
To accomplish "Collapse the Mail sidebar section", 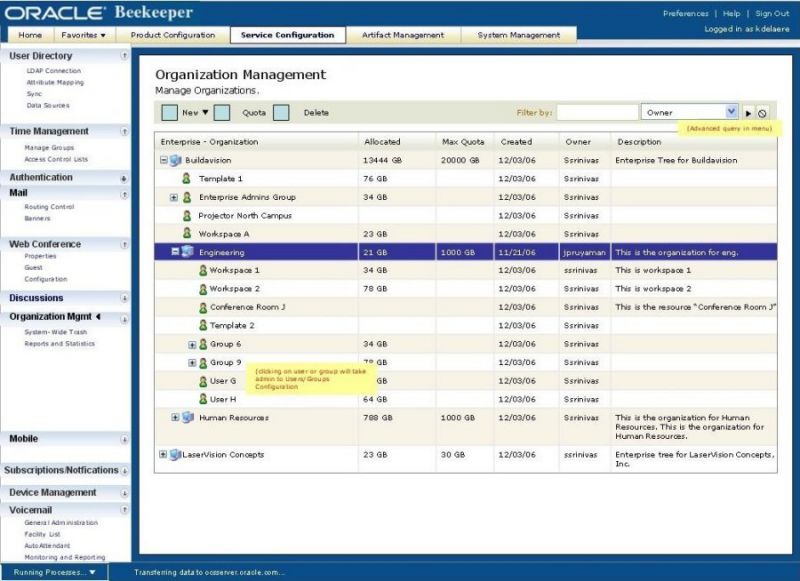I will coord(124,194).
